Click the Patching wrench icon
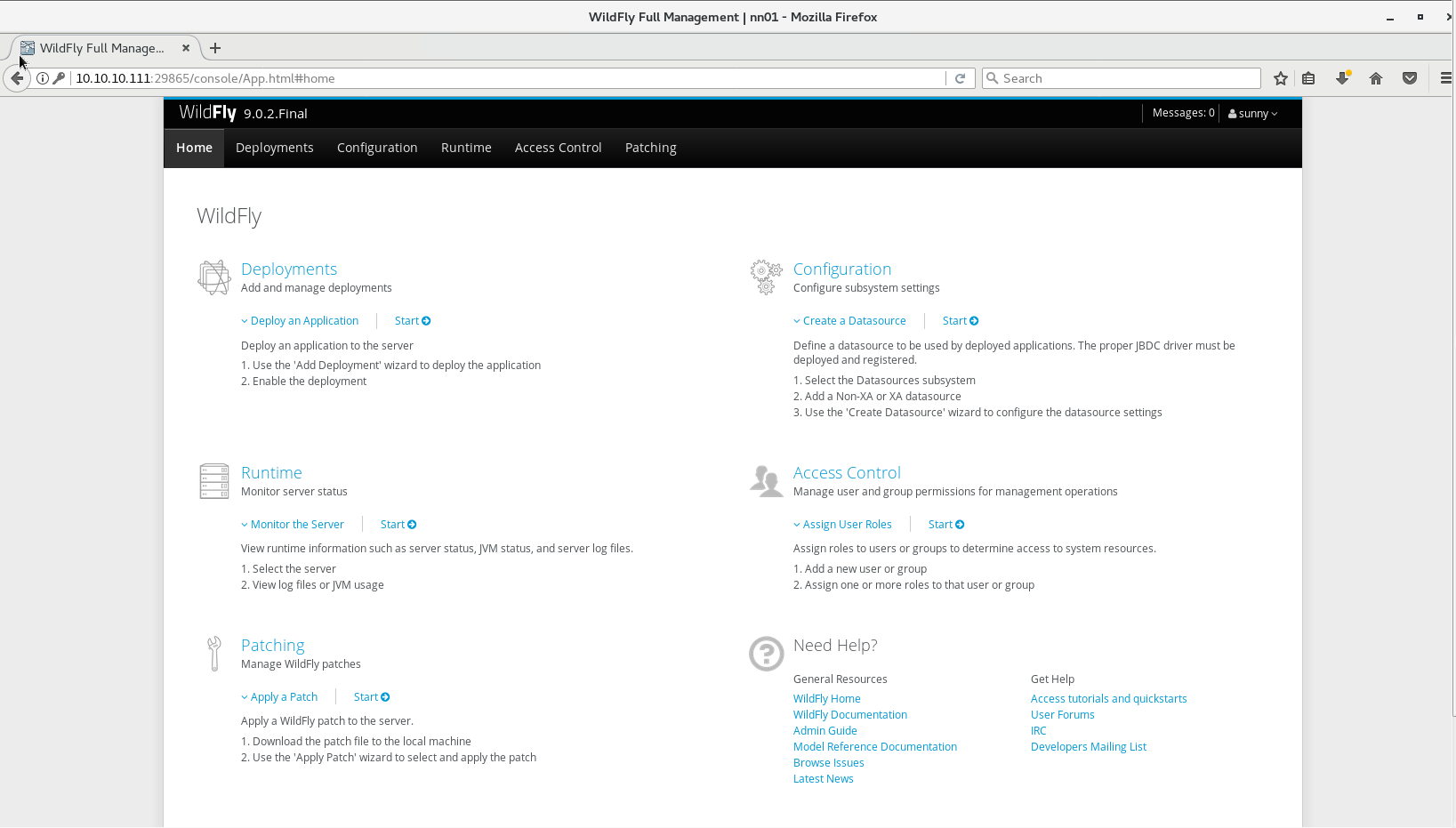The height and width of the screenshot is (828, 1456). 214,654
